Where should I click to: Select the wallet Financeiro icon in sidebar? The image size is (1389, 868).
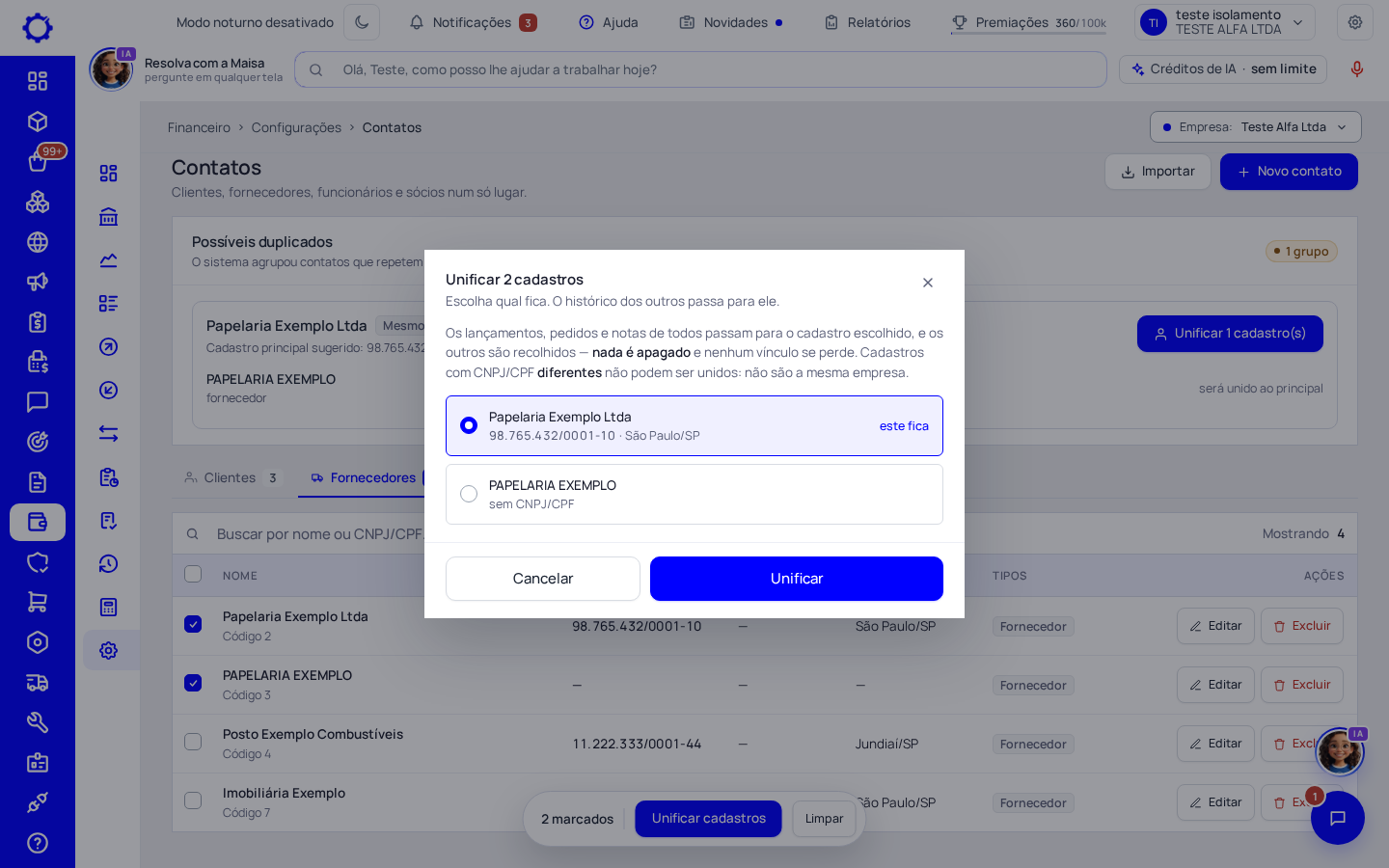pos(38,522)
